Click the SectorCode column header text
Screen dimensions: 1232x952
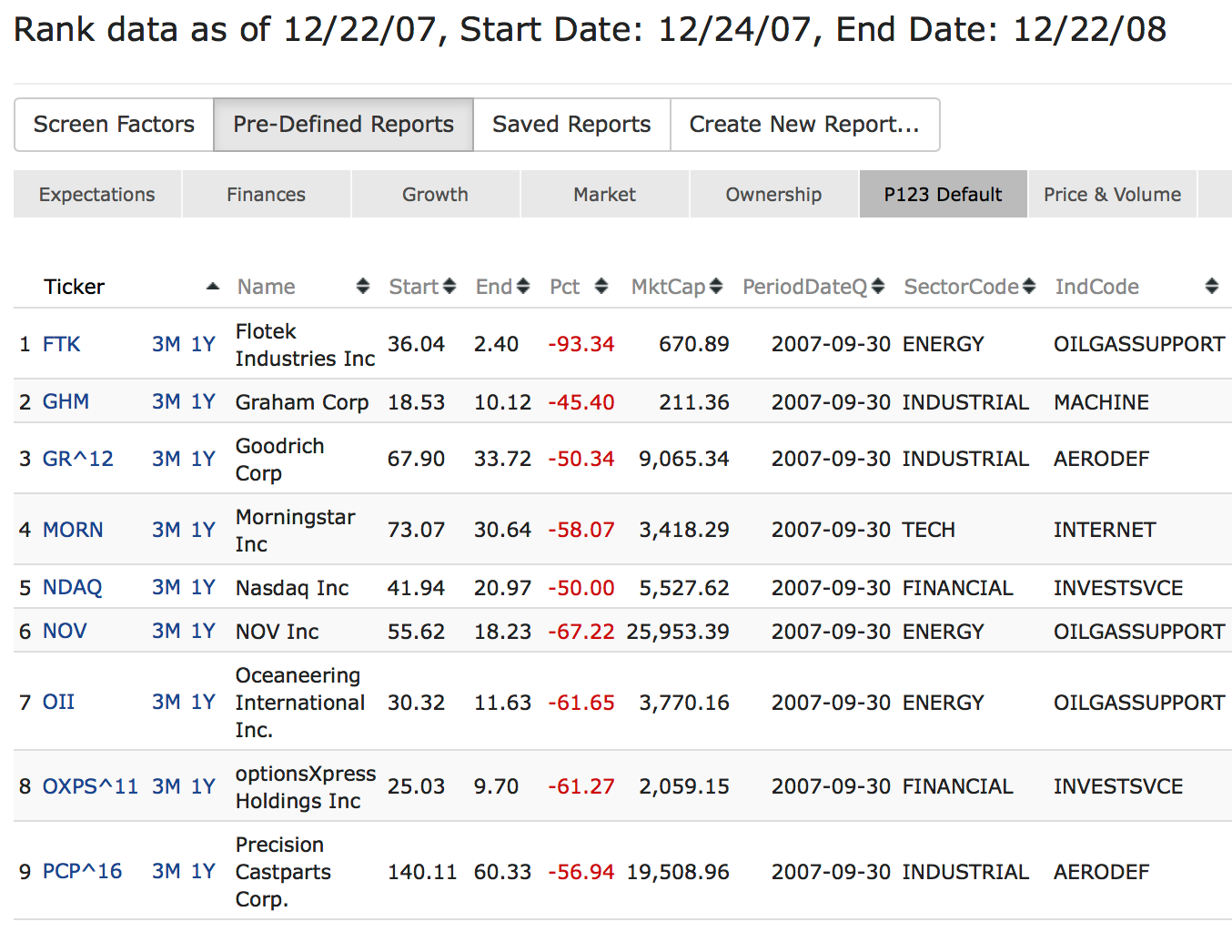(x=962, y=287)
